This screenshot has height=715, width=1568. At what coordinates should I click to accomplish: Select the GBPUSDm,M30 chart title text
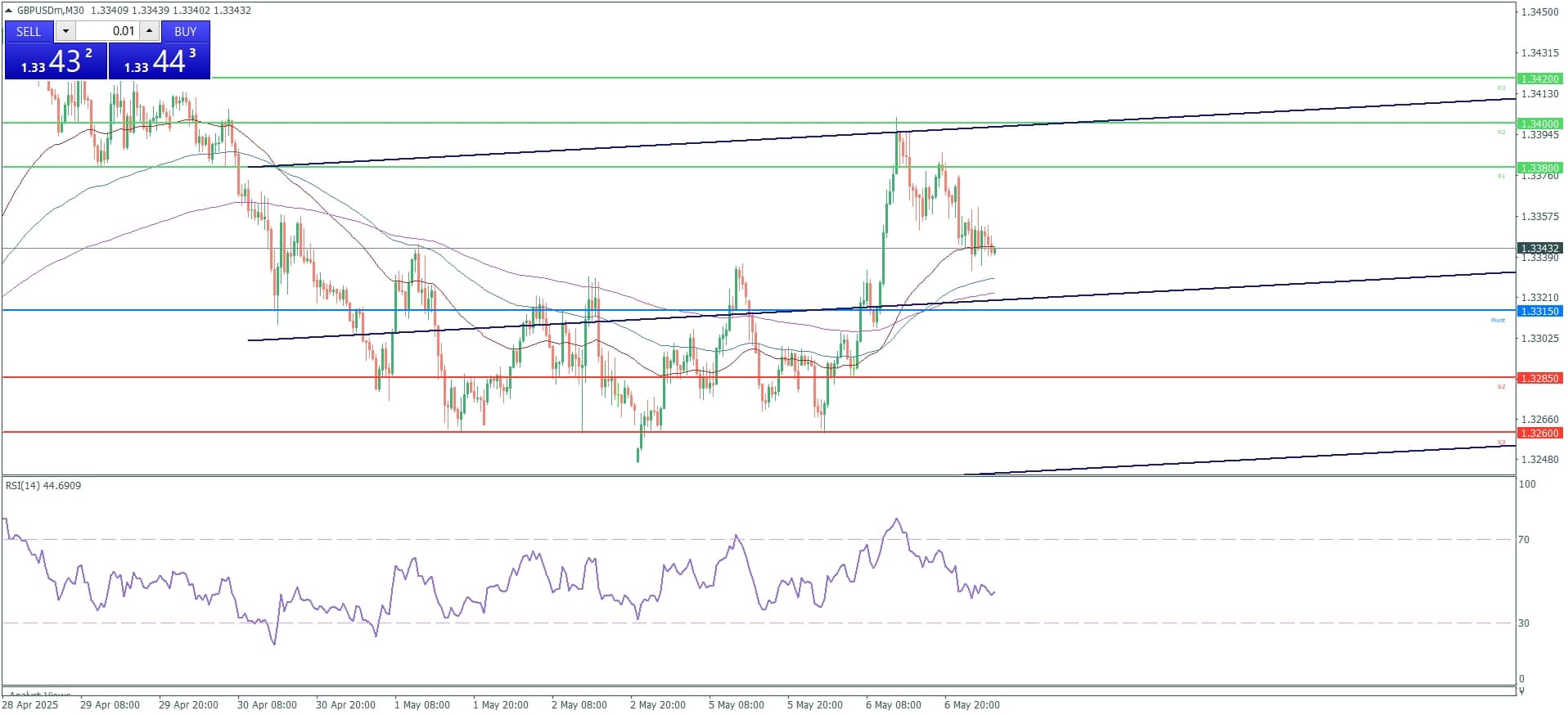click(51, 11)
